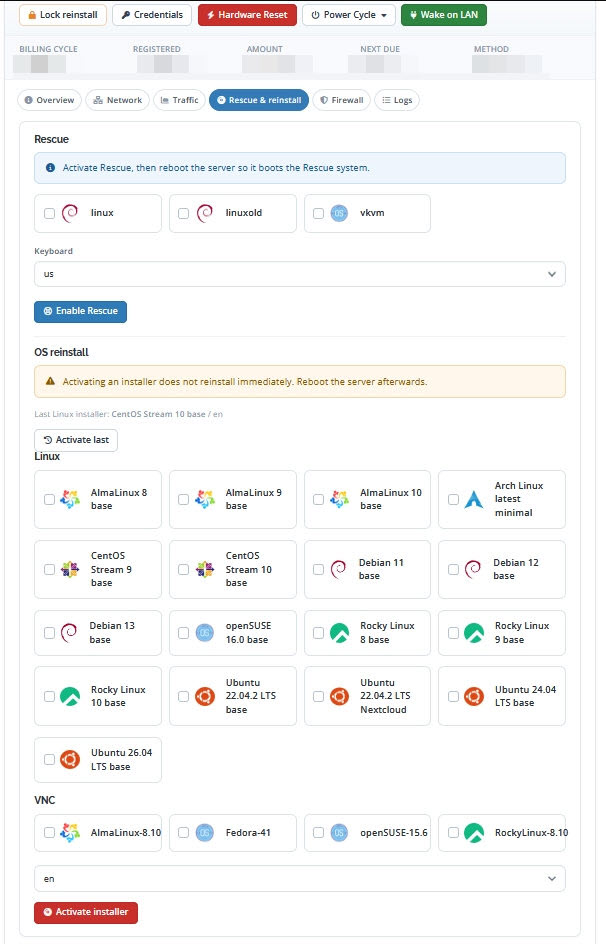Click the VNC AlmaLinux-8.10 logo
Image resolution: width=606 pixels, height=944 pixels.
point(70,833)
